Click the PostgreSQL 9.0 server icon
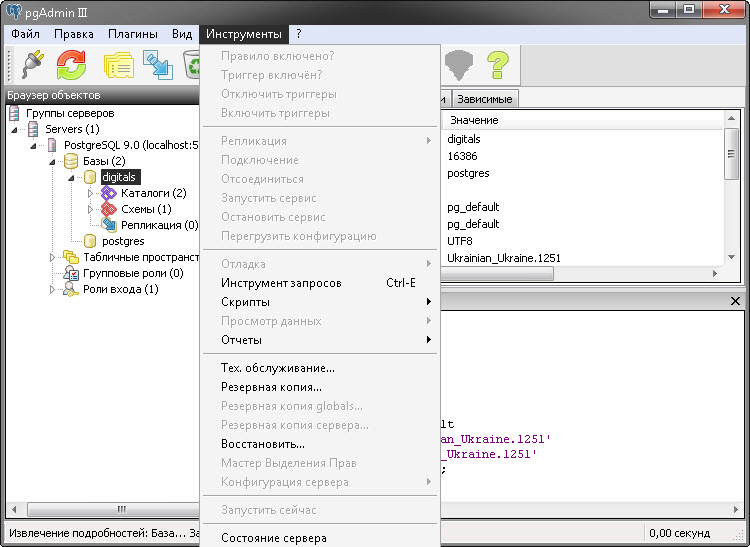 click(52, 145)
